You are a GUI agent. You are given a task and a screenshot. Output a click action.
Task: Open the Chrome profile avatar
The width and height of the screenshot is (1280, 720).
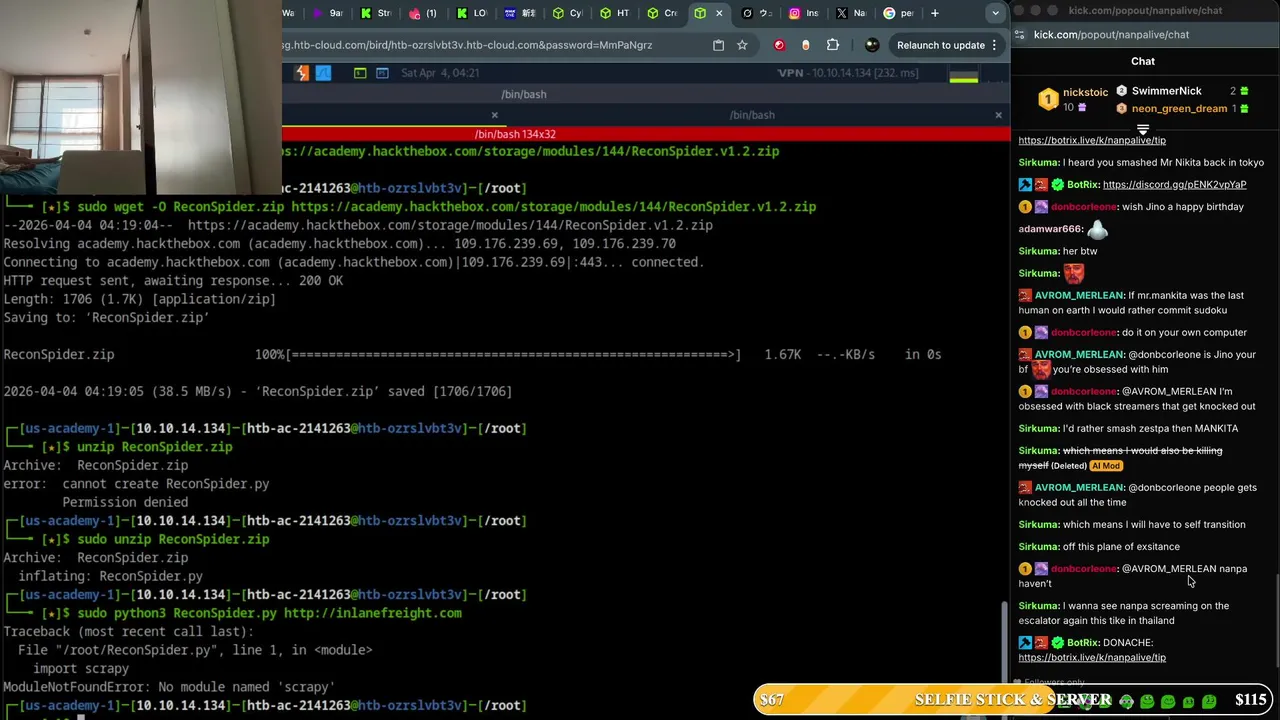point(872,45)
